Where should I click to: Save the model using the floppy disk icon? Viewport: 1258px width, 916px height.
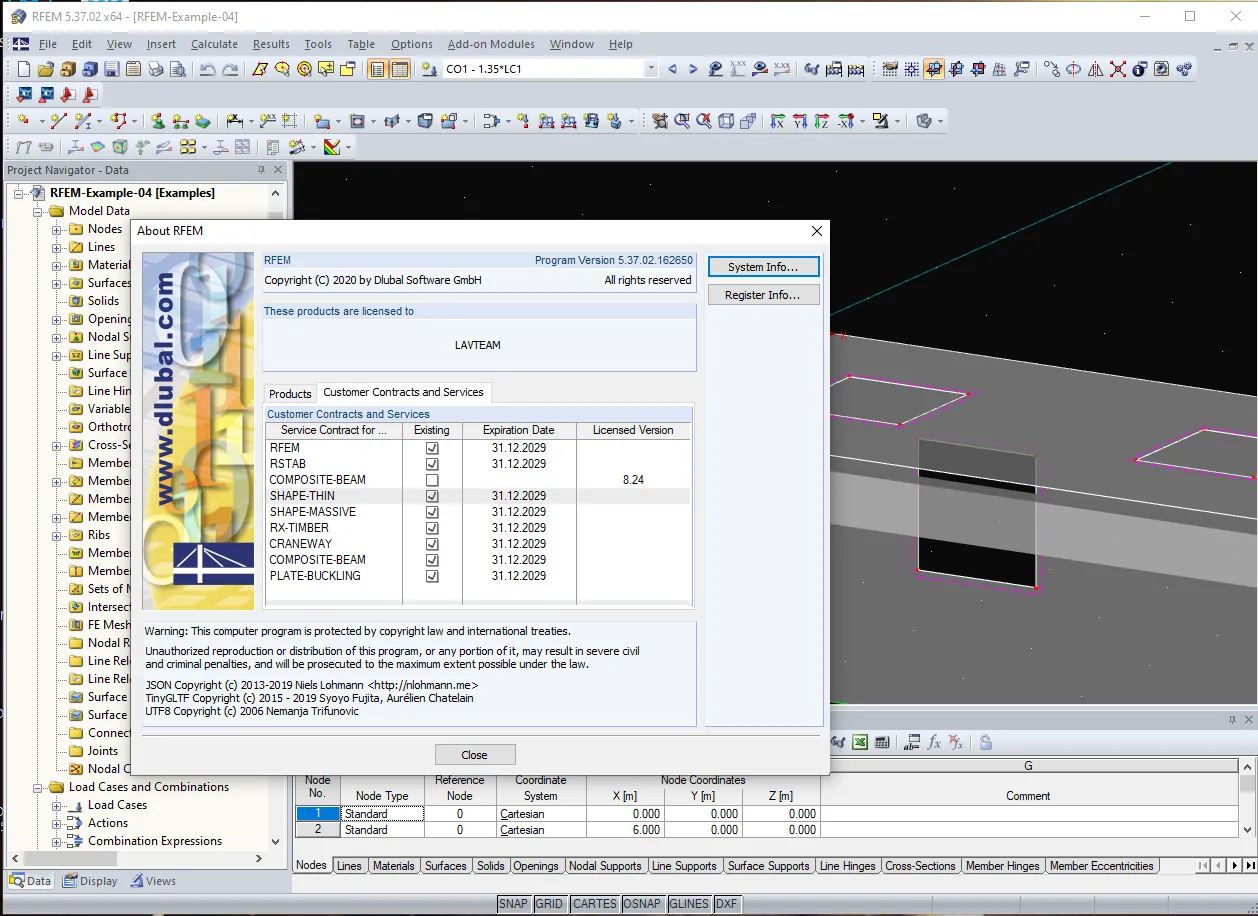[112, 69]
